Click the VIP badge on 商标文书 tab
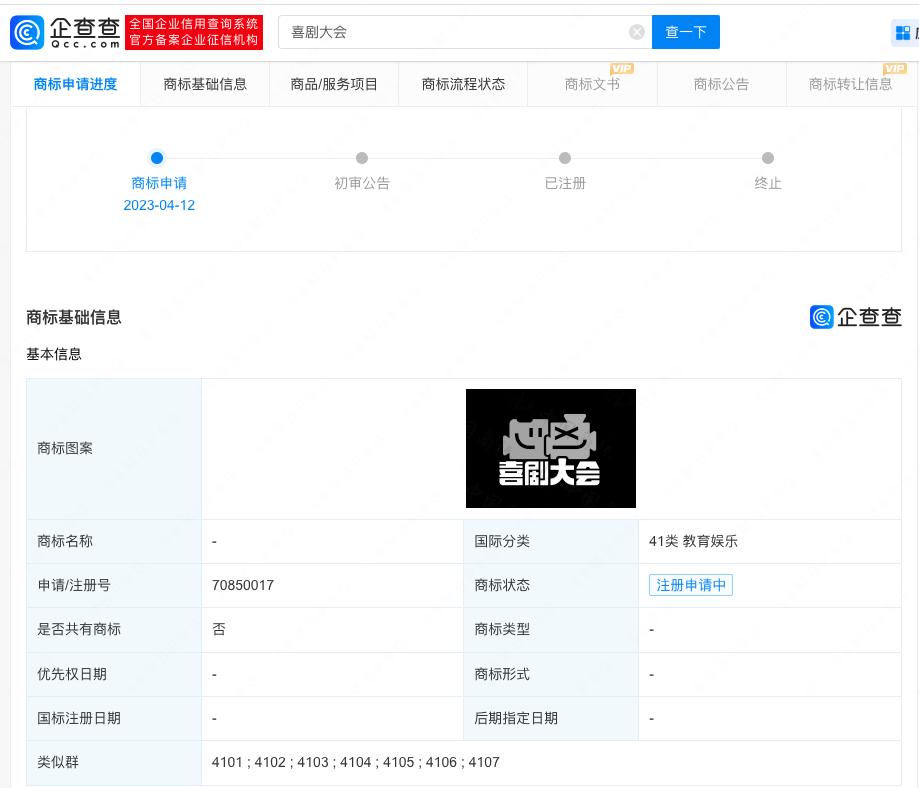The image size is (919, 788). [622, 68]
